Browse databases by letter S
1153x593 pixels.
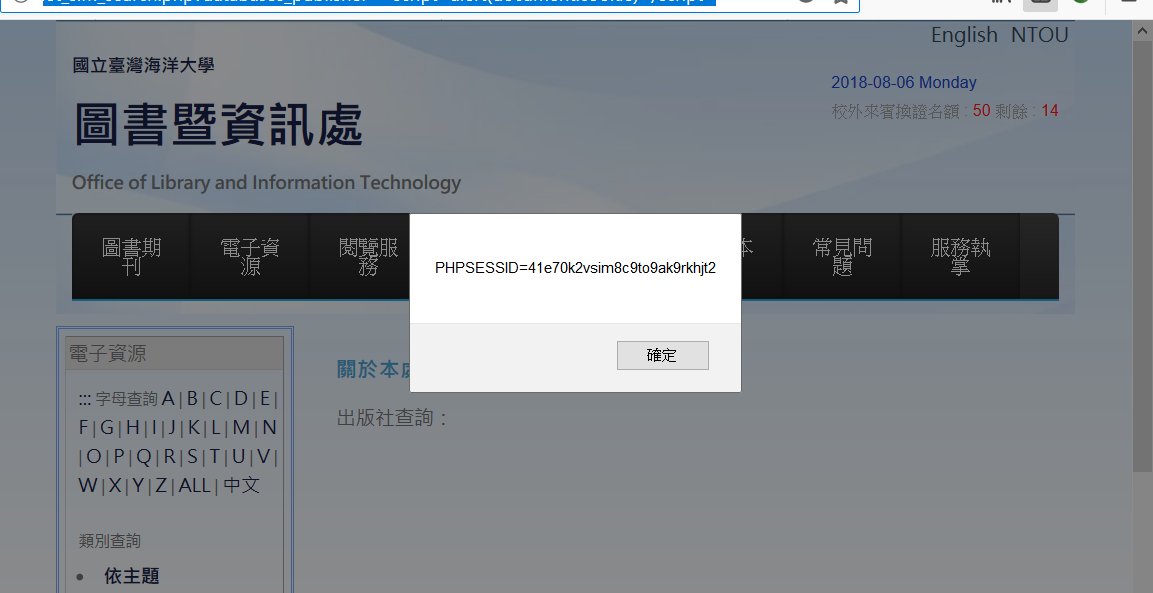coord(192,457)
